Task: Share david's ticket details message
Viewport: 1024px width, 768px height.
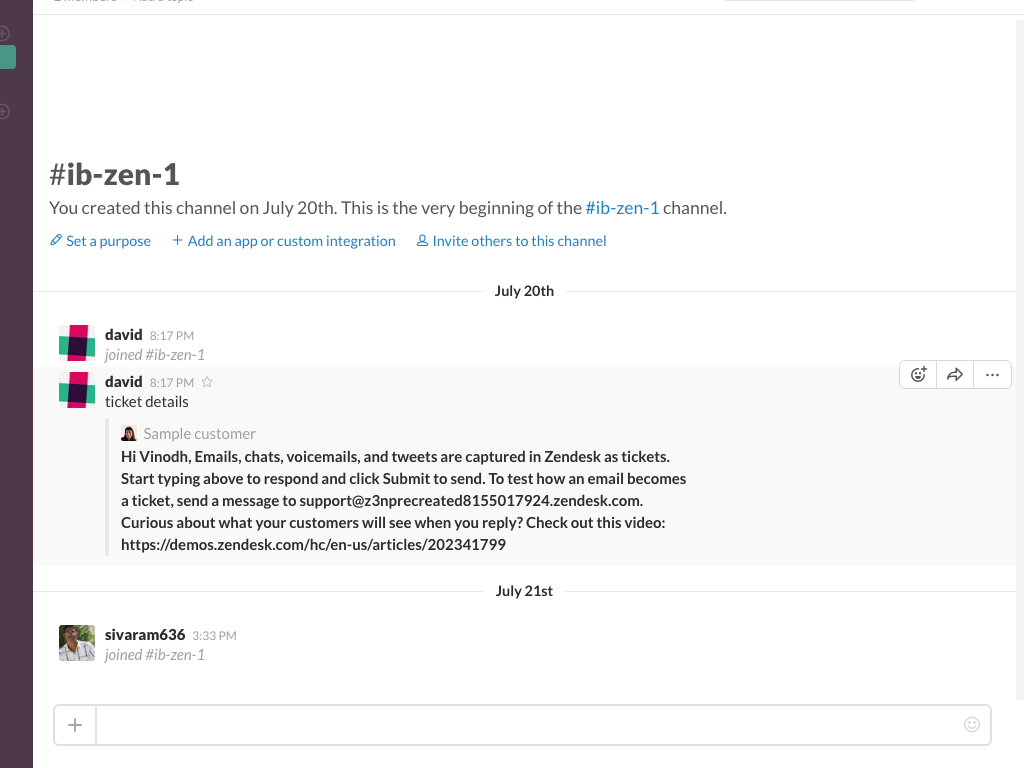Action: pyautogui.click(x=955, y=375)
